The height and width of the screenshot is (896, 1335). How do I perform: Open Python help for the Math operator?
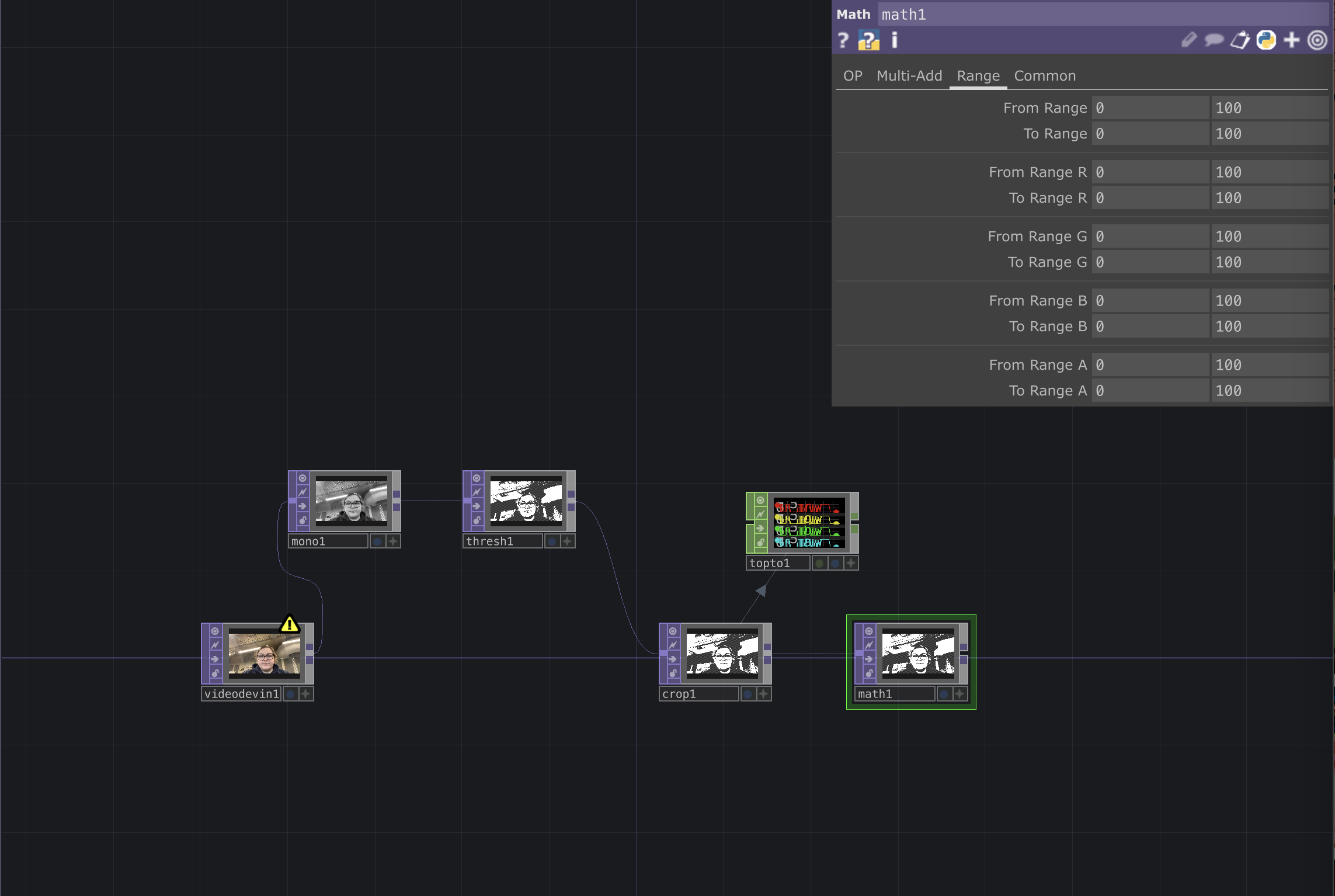click(869, 40)
